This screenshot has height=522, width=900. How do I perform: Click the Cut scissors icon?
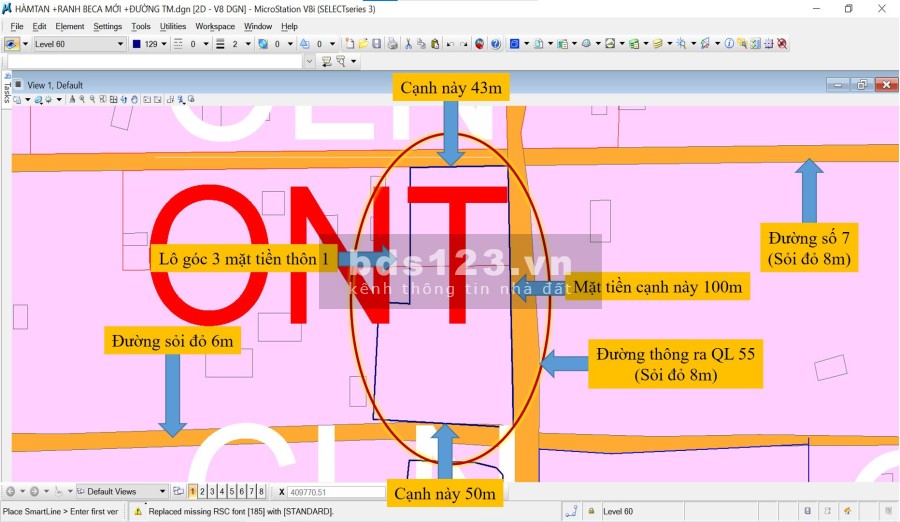[408, 44]
